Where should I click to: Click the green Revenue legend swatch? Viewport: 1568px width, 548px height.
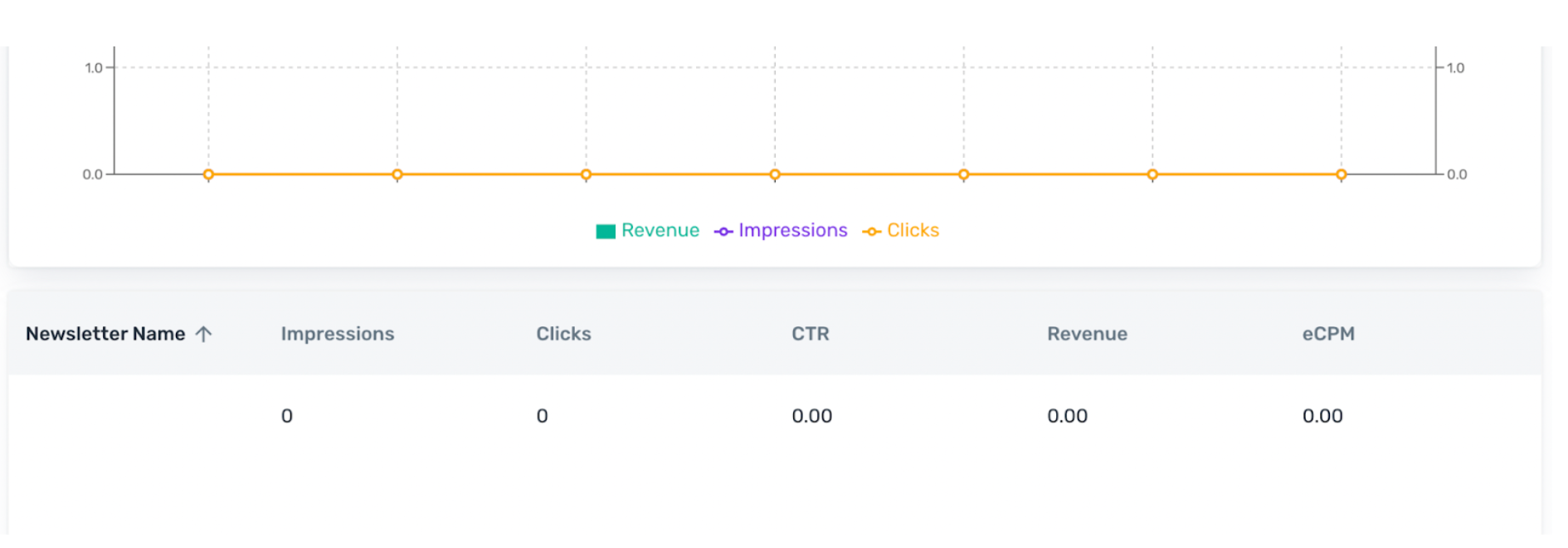(606, 232)
